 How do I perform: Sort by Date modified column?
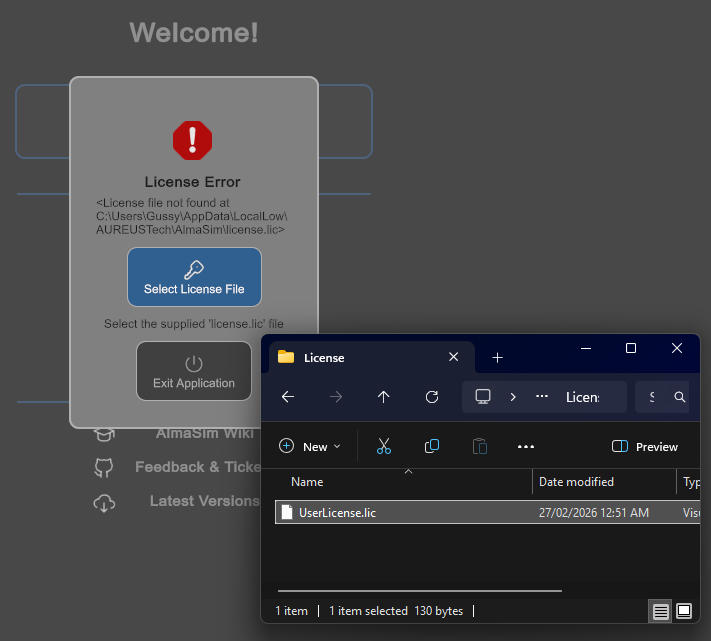pos(576,482)
